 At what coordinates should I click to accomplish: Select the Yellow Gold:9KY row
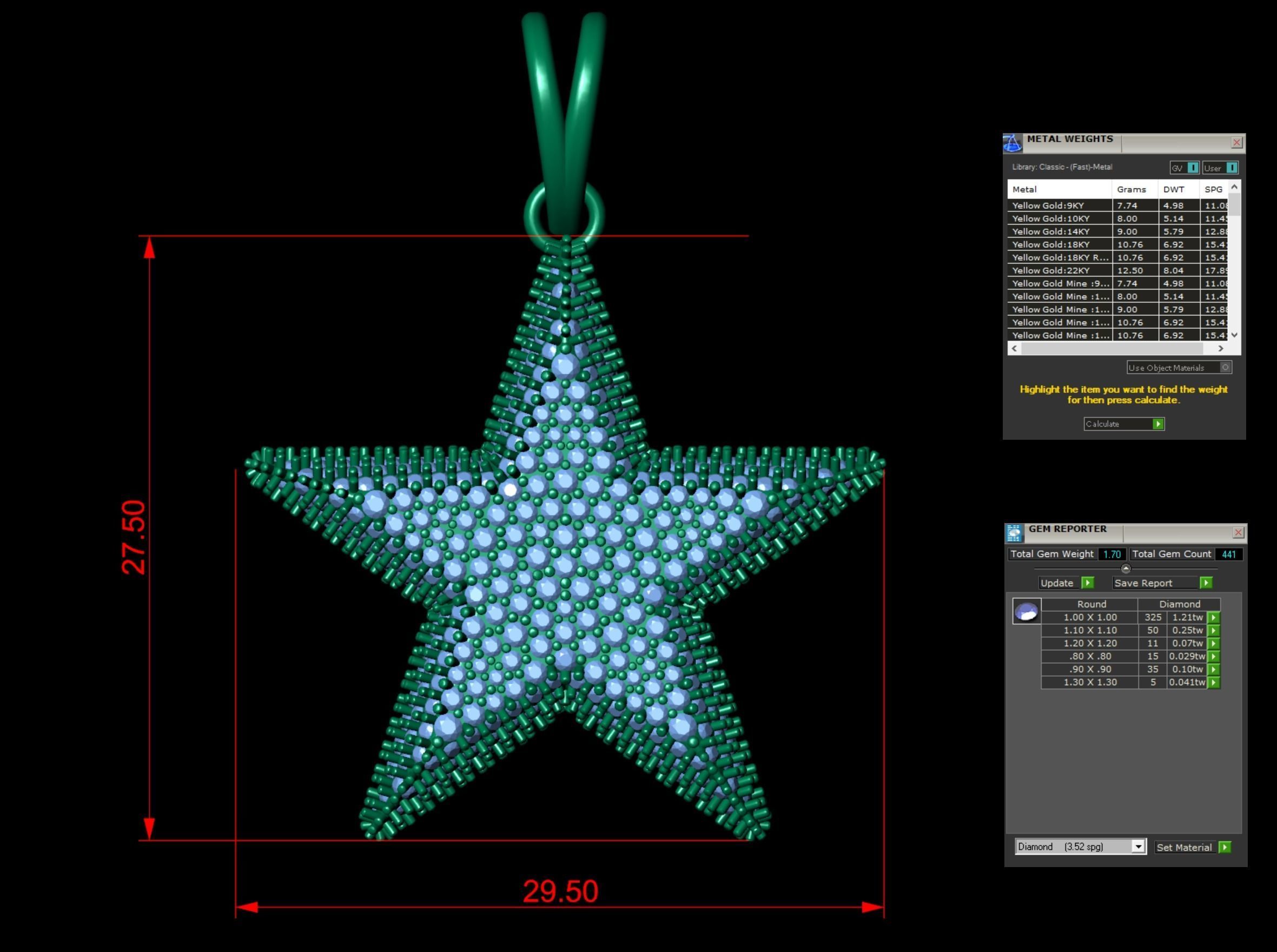[x=1118, y=205]
